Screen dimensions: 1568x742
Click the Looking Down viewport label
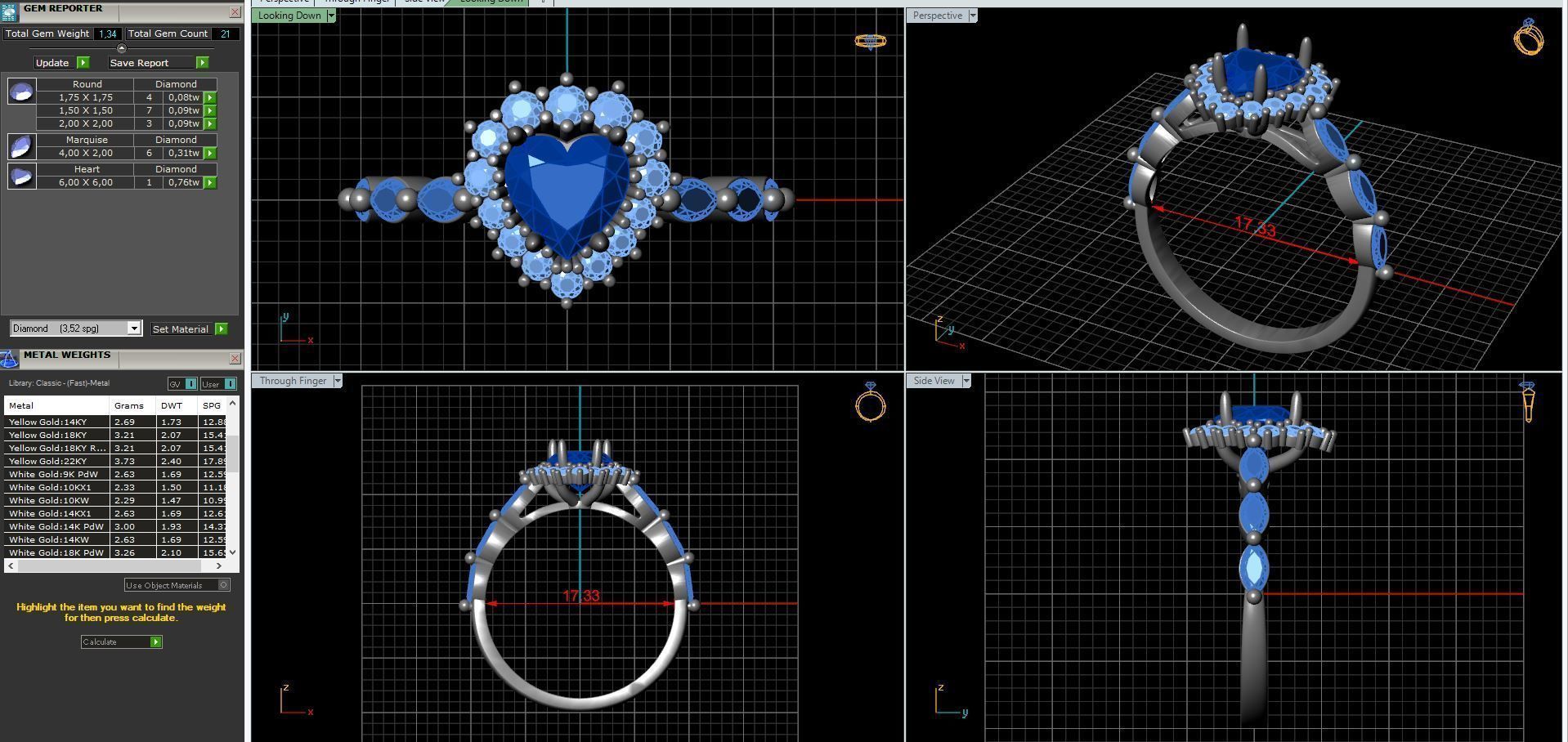pos(289,16)
